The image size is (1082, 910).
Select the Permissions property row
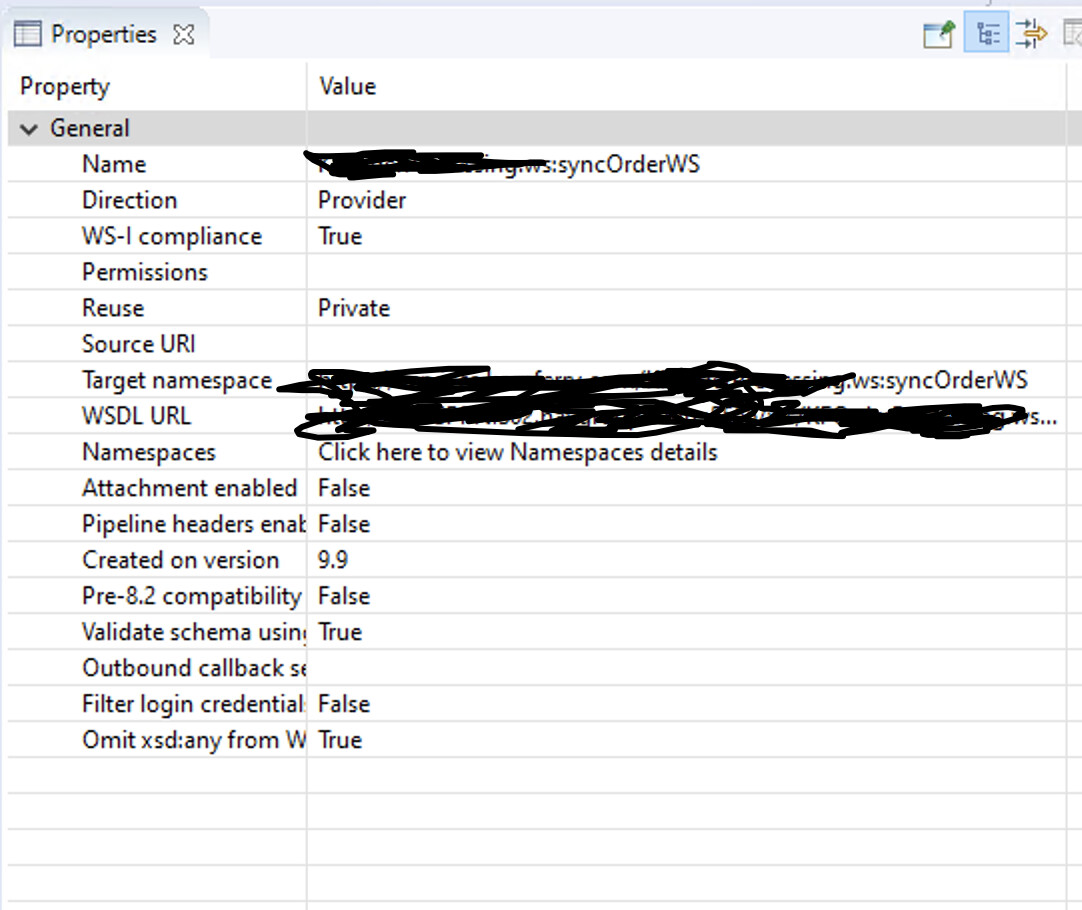[144, 272]
